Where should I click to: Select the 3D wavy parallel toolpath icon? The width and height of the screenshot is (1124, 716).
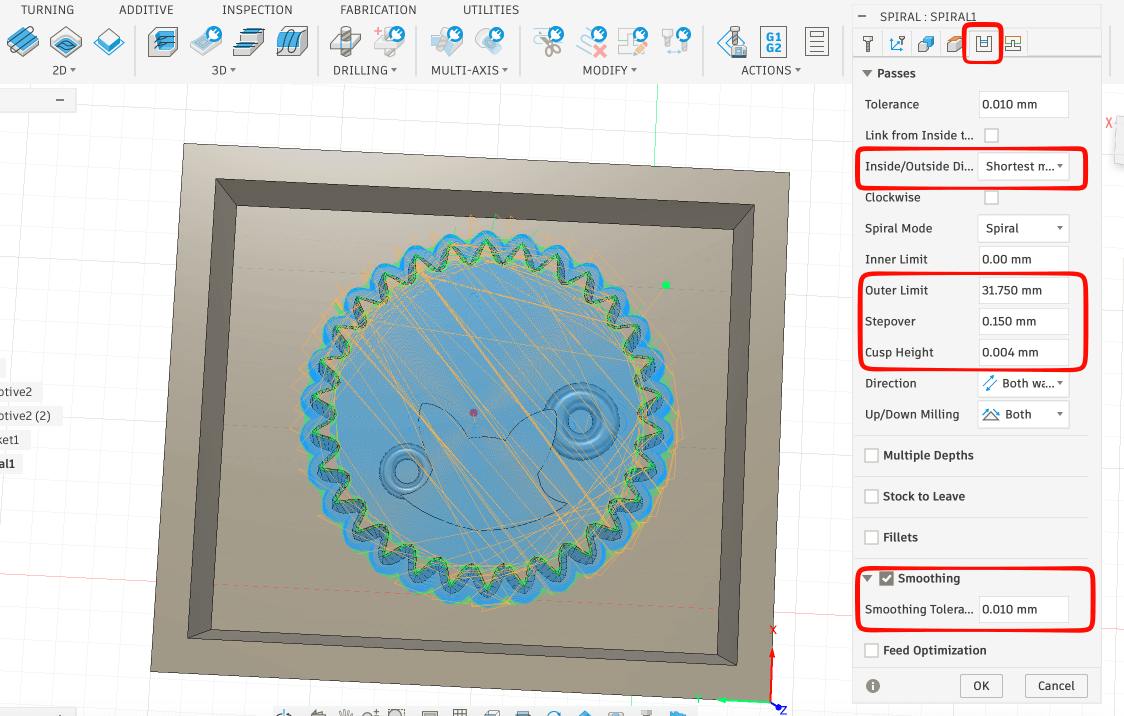point(292,42)
